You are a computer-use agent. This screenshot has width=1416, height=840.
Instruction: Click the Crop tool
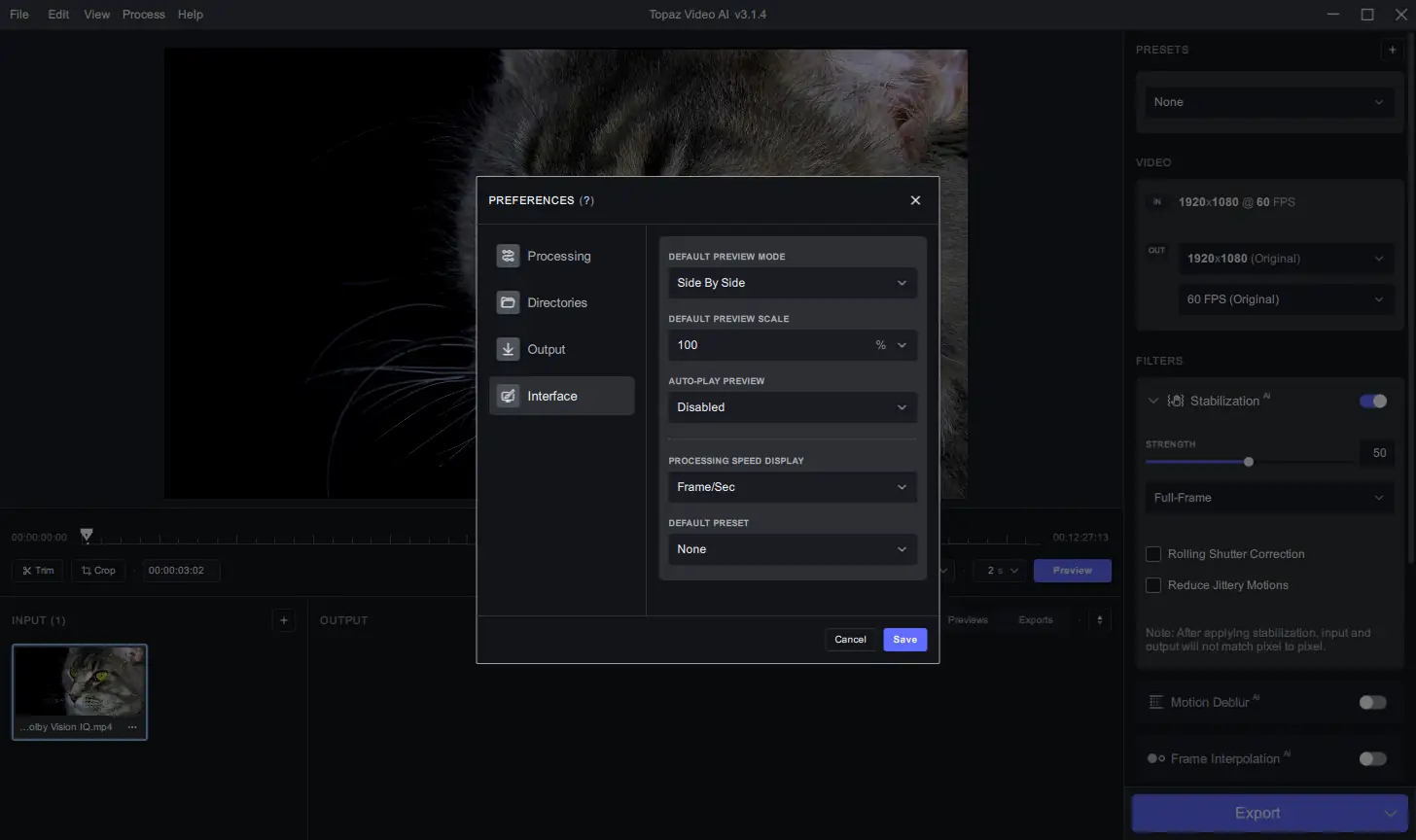pyautogui.click(x=98, y=571)
